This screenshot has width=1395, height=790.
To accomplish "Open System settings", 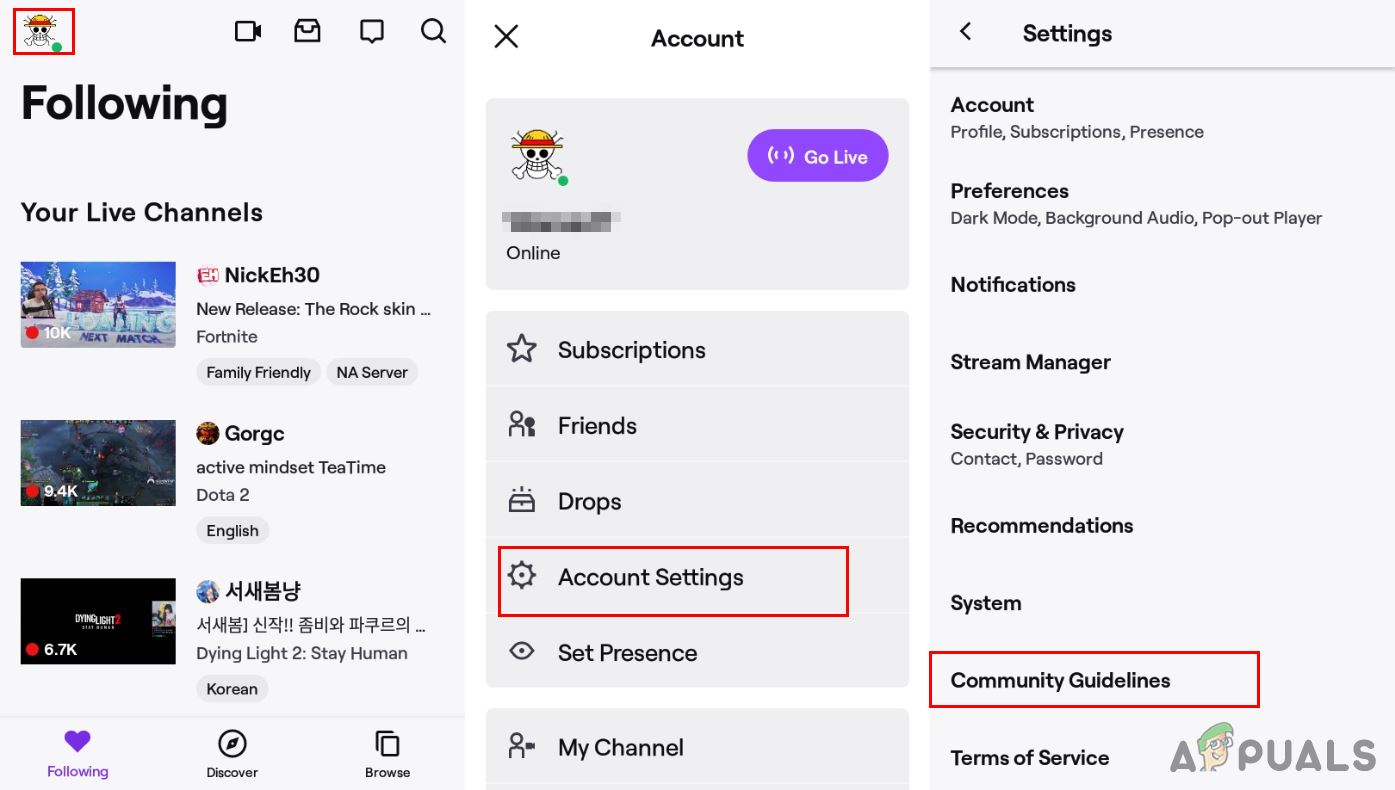I will pos(1162,603).
